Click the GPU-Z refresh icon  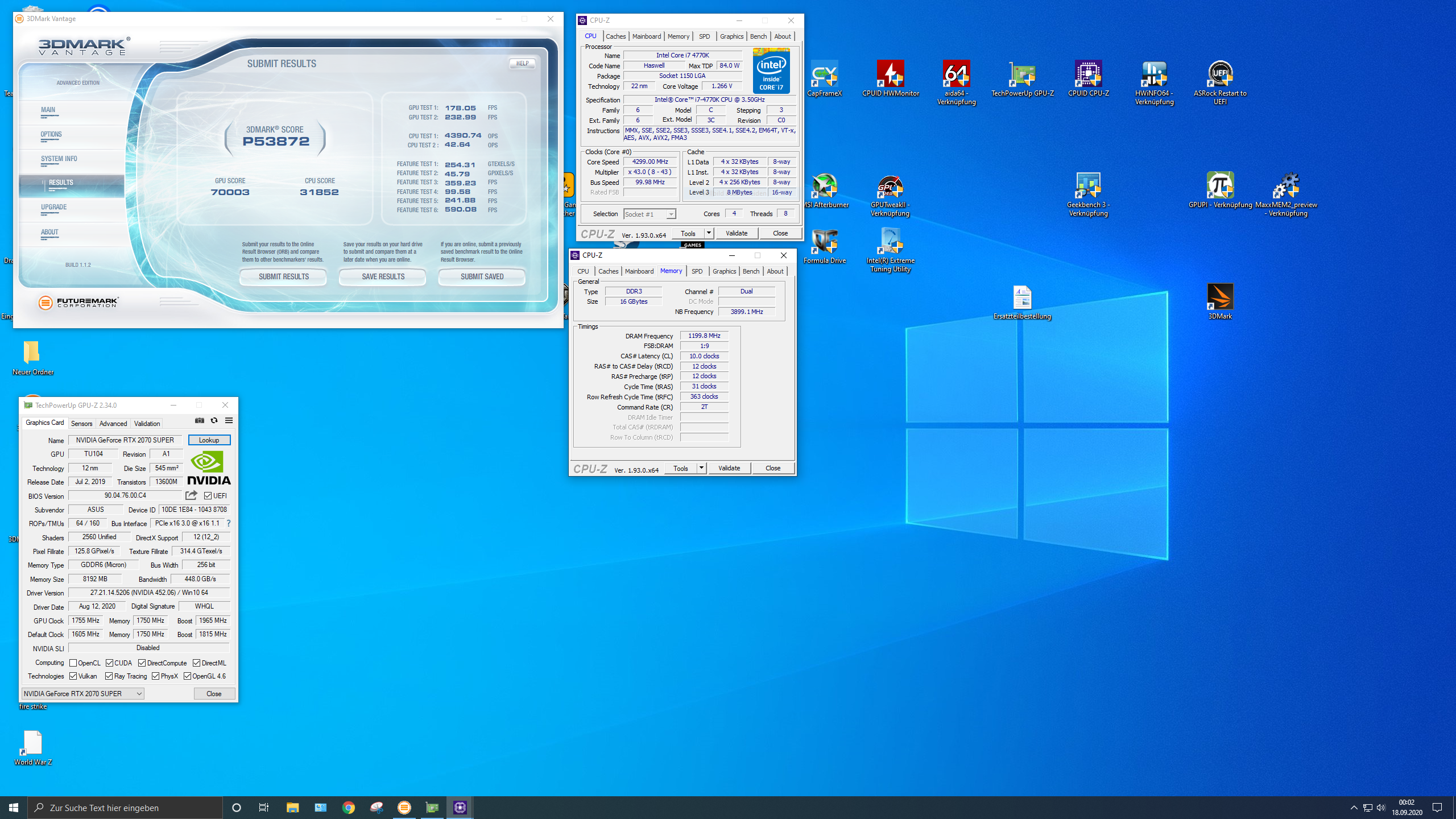(x=214, y=420)
